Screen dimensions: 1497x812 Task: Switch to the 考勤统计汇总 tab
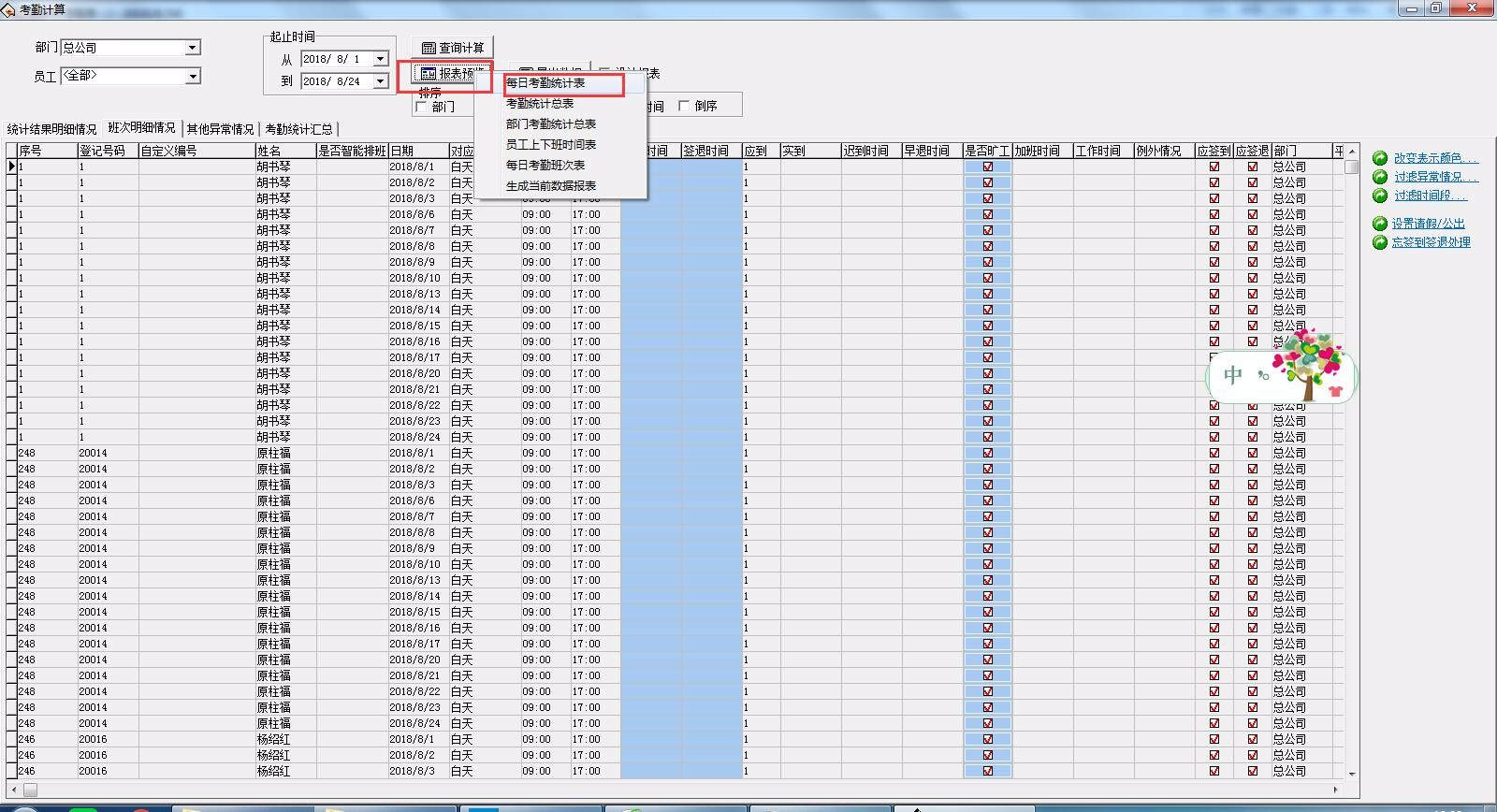(x=298, y=129)
